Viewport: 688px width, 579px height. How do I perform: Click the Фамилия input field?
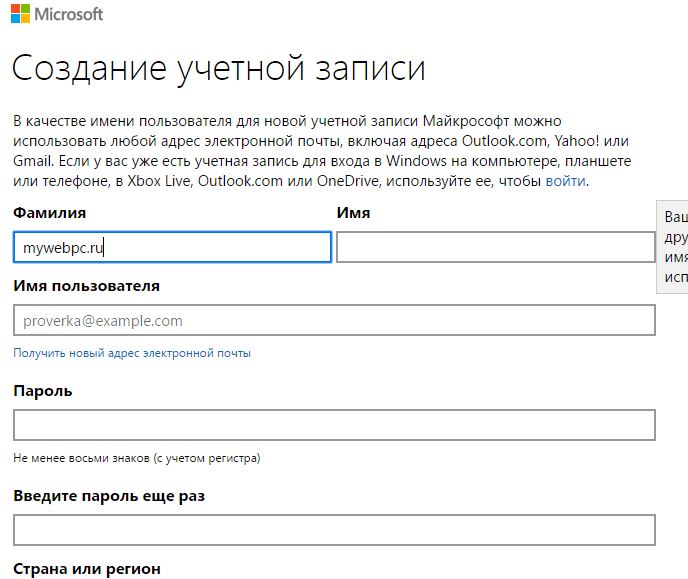(x=172, y=247)
